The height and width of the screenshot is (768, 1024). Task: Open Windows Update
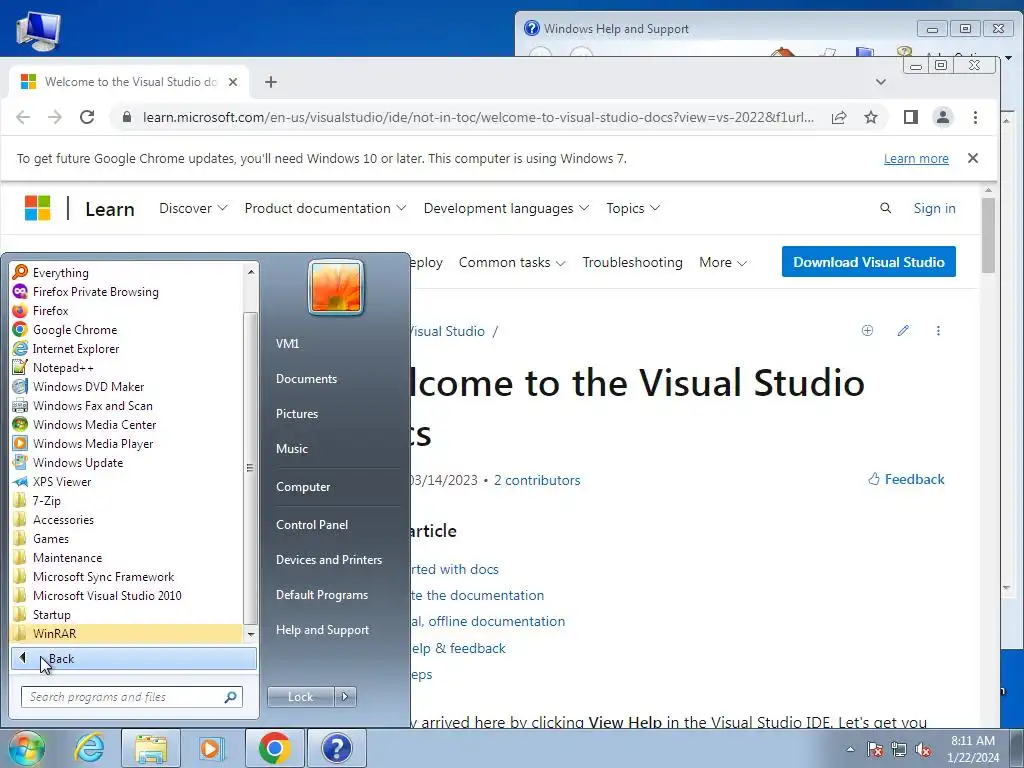tap(127, 462)
